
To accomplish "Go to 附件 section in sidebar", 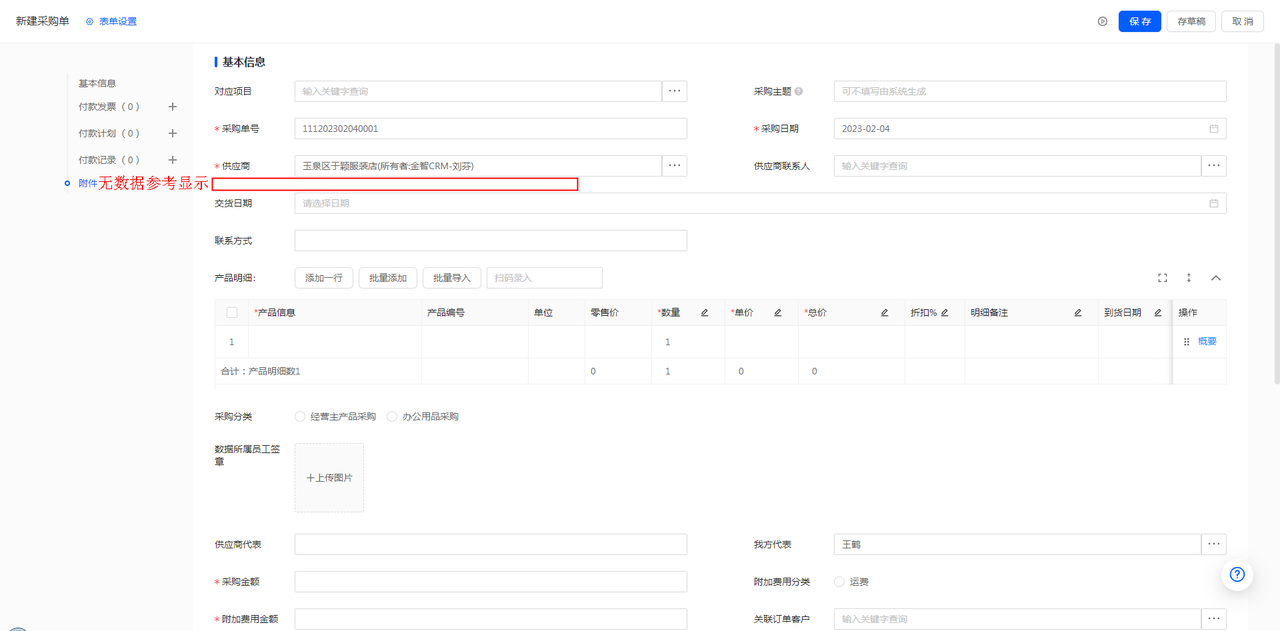I will click(x=88, y=183).
